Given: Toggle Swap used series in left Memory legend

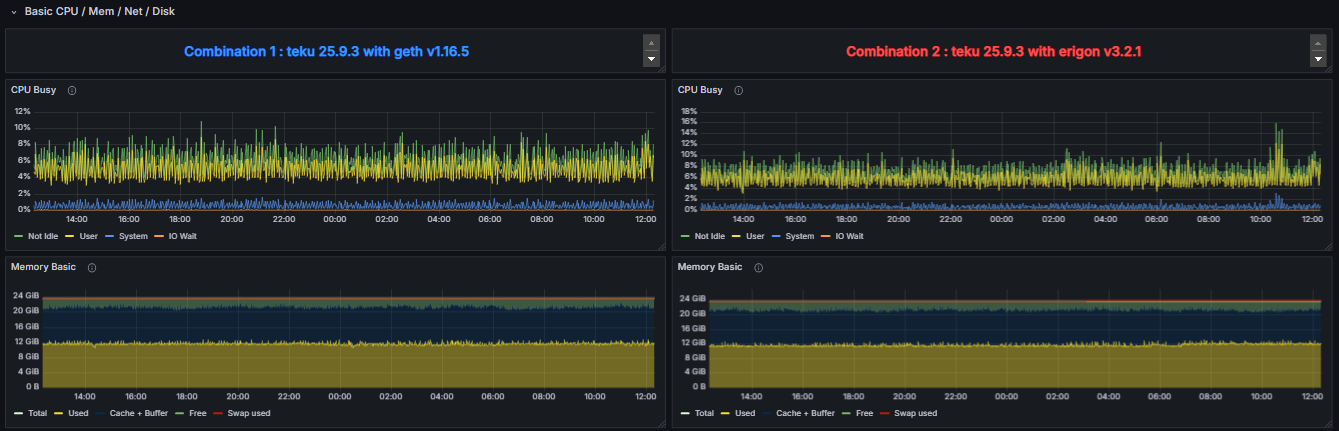Looking at the screenshot, I should 247,413.
